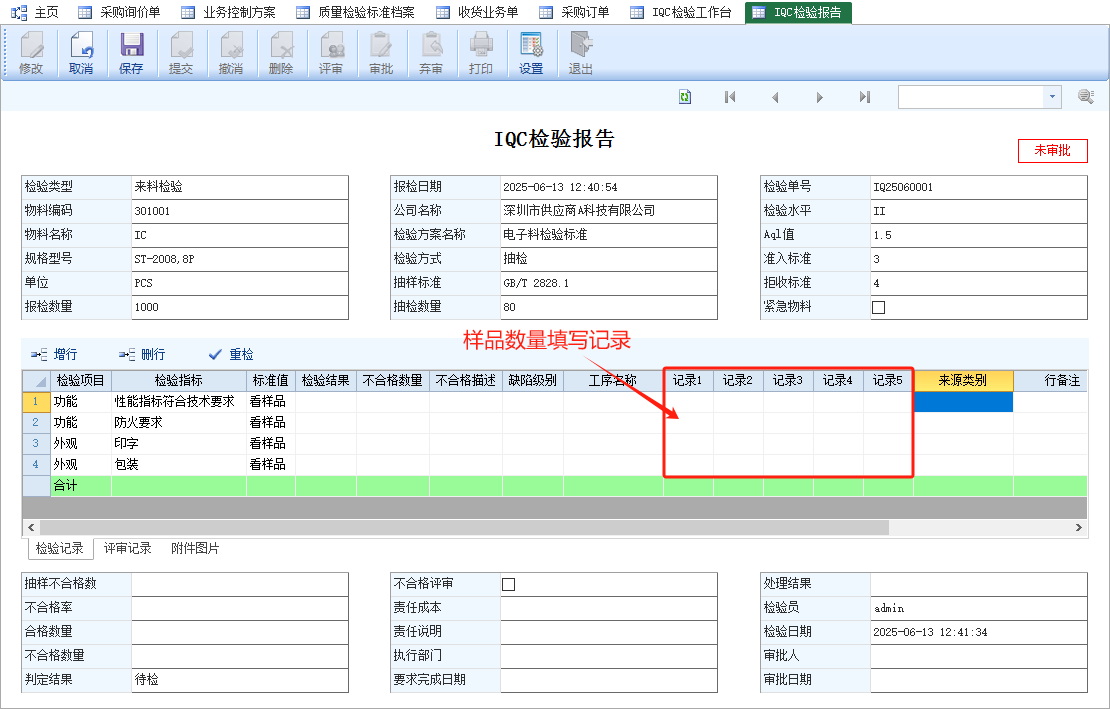Click the 责任成本 input field
The height and width of the screenshot is (709, 1110).
pyautogui.click(x=609, y=609)
